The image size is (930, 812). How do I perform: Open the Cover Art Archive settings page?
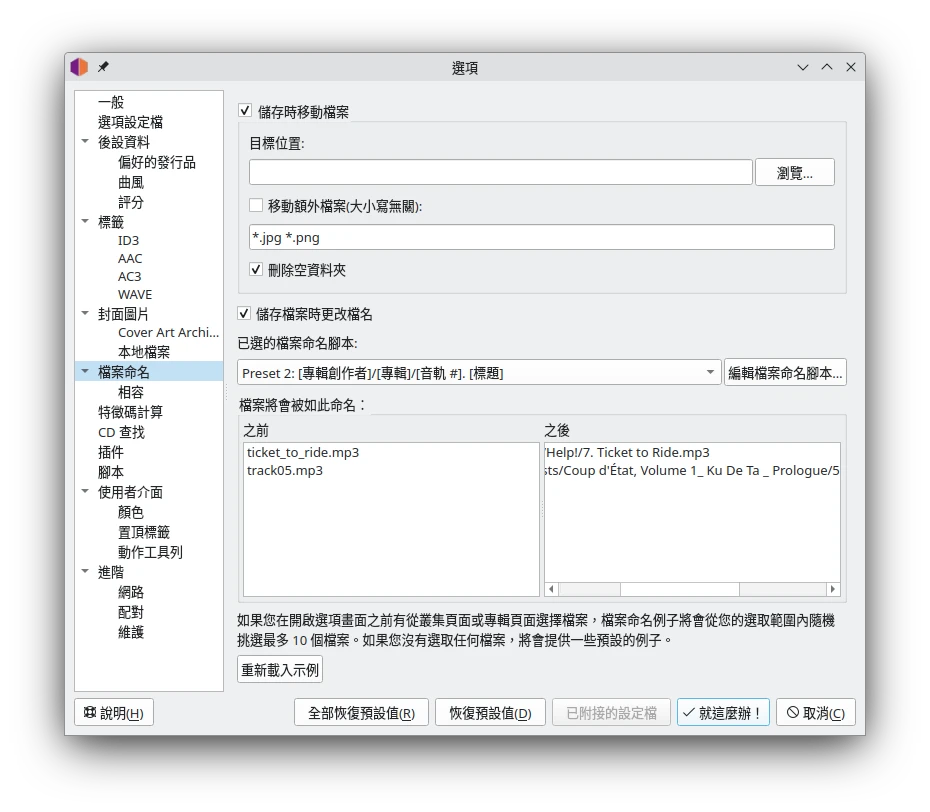pos(167,332)
